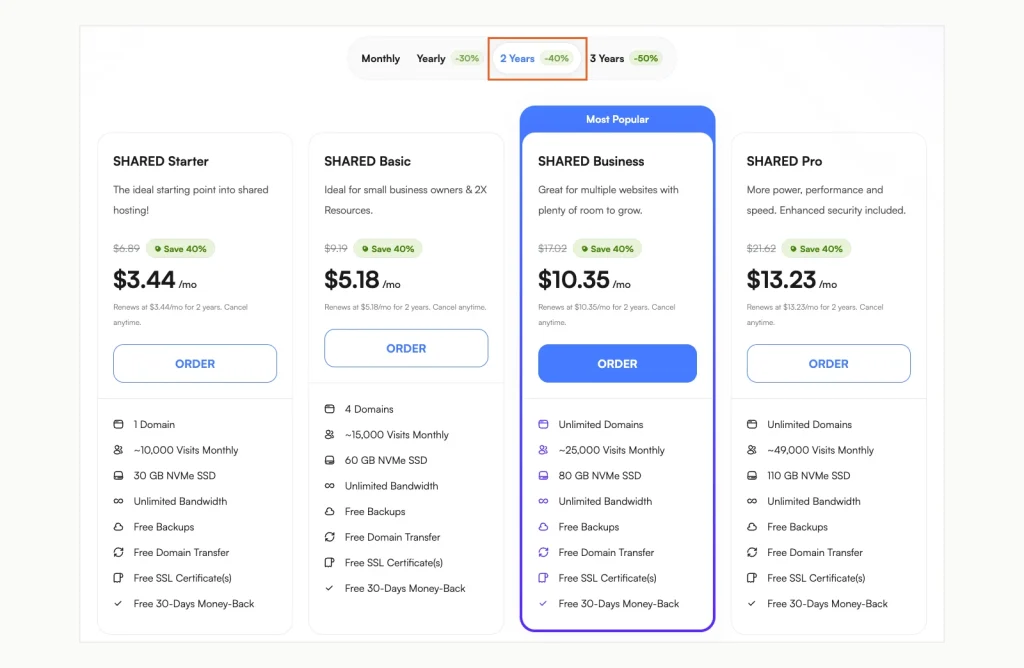Click the Save 40% badge under SHARED Pro
The width and height of the screenshot is (1024, 668).
816,249
